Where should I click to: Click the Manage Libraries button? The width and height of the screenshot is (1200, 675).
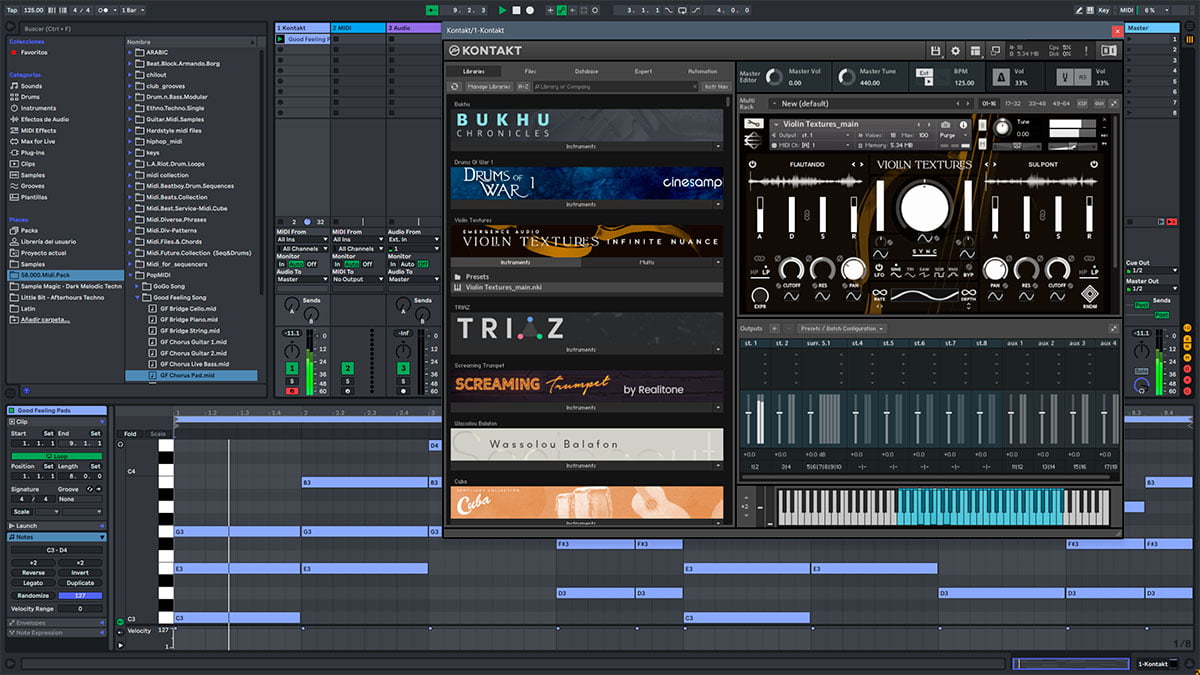[489, 87]
